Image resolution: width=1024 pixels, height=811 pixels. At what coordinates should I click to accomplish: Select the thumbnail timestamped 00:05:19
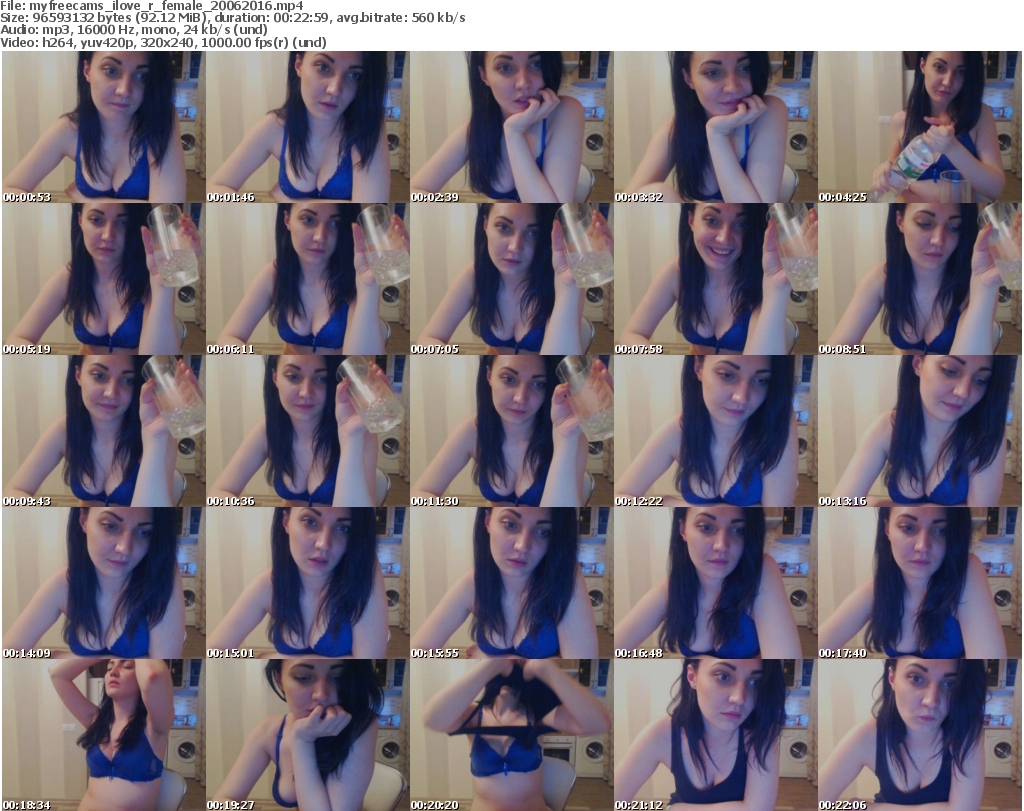point(104,279)
